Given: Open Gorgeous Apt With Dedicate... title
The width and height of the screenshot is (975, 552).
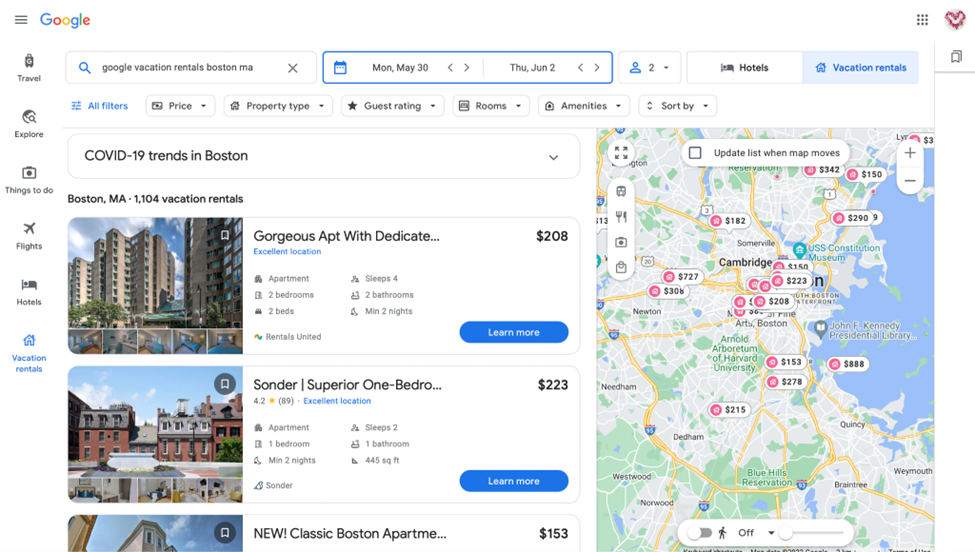Looking at the screenshot, I should tap(346, 236).
